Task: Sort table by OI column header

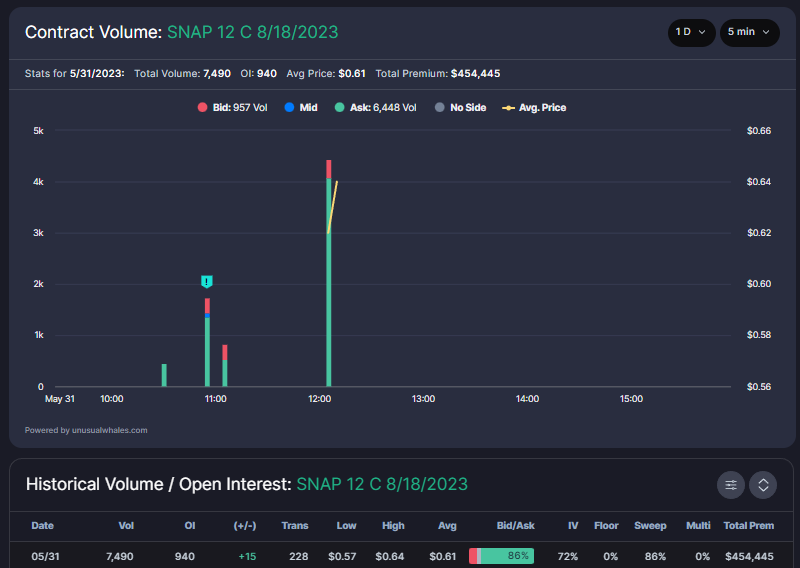Action: click(190, 526)
